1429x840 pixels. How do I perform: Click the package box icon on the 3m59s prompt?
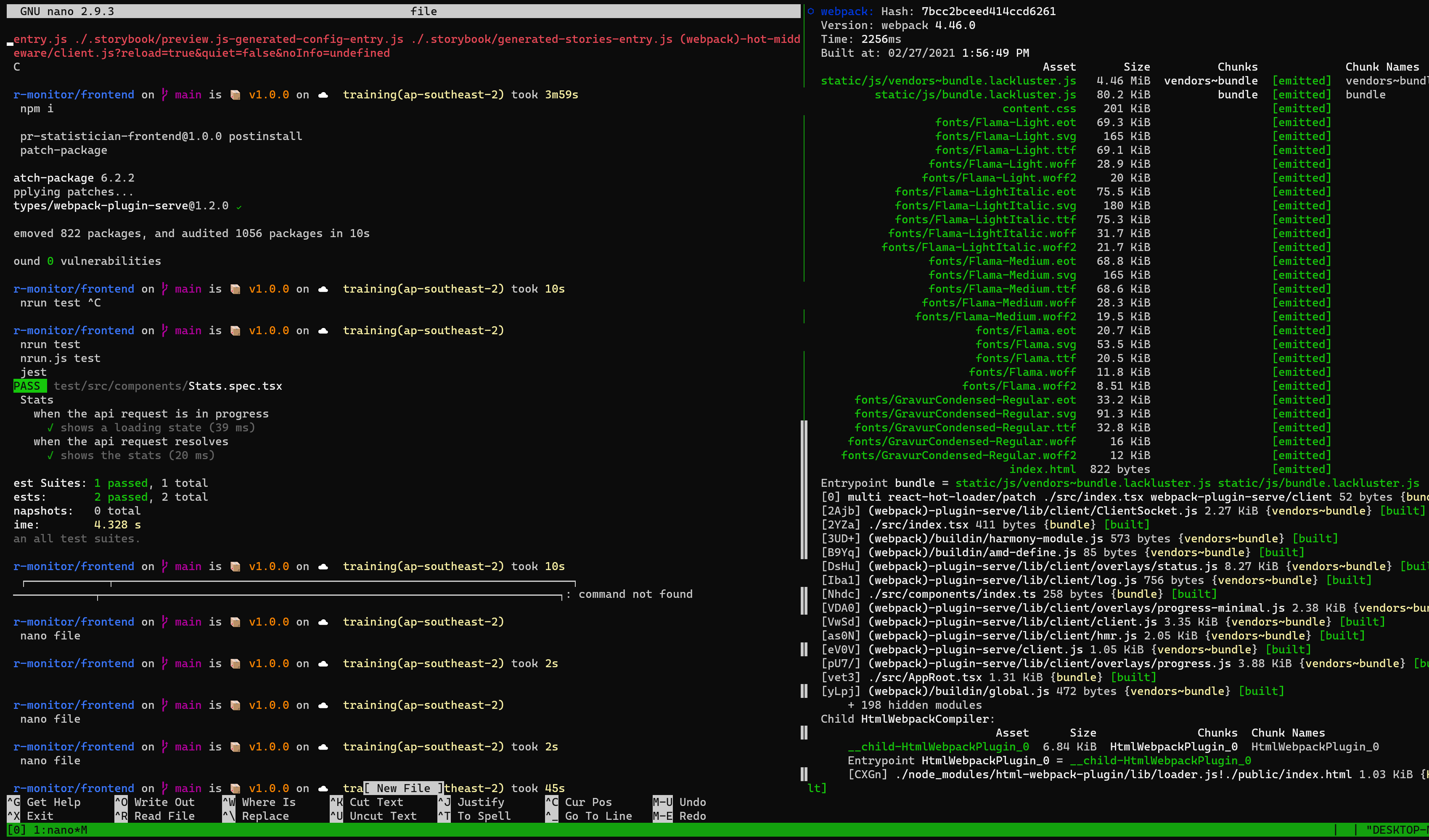tap(236, 95)
